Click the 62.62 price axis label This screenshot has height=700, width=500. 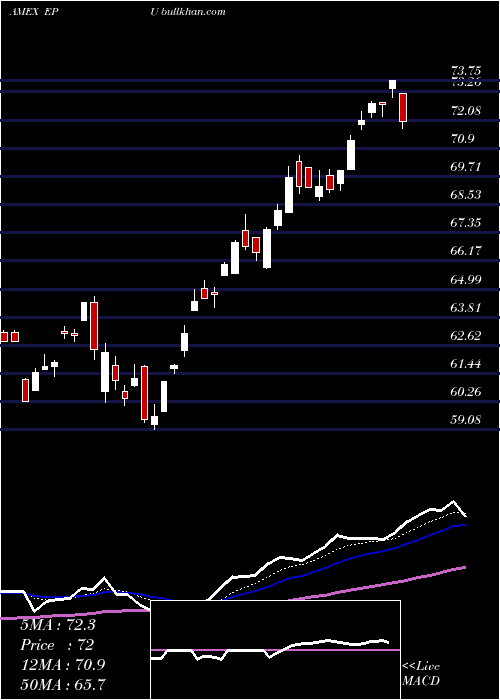467,336
